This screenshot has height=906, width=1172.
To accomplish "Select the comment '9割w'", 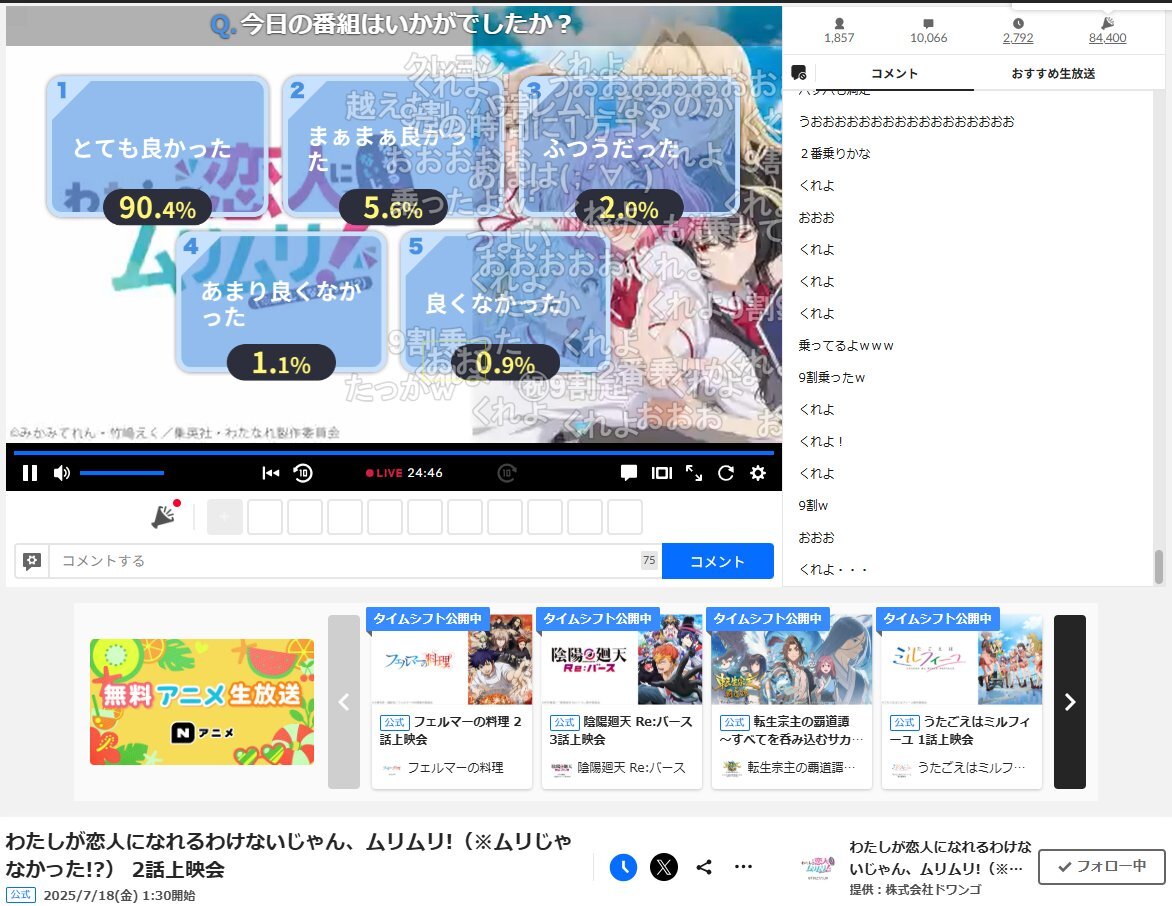I will coord(813,505).
